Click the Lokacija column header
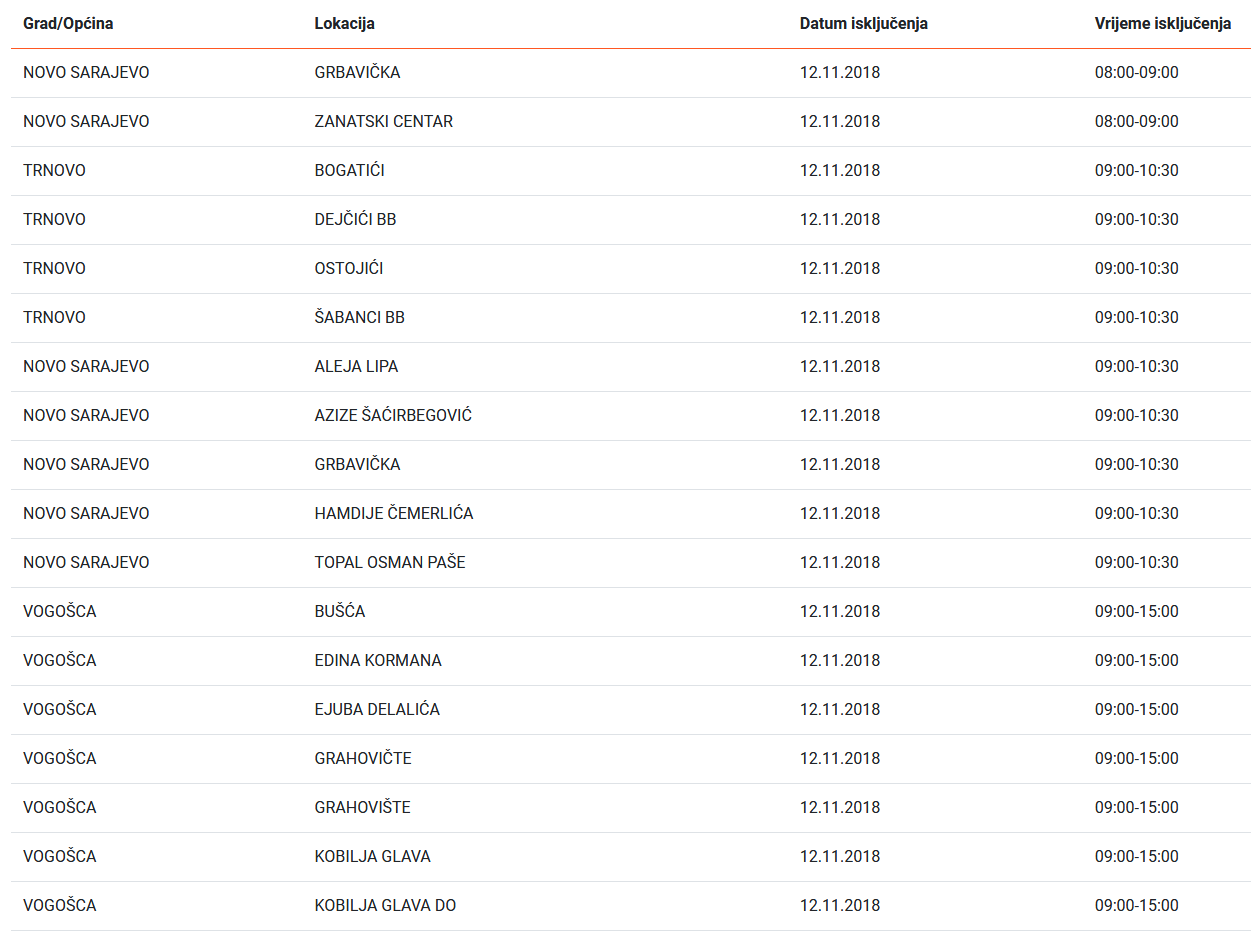 point(344,24)
